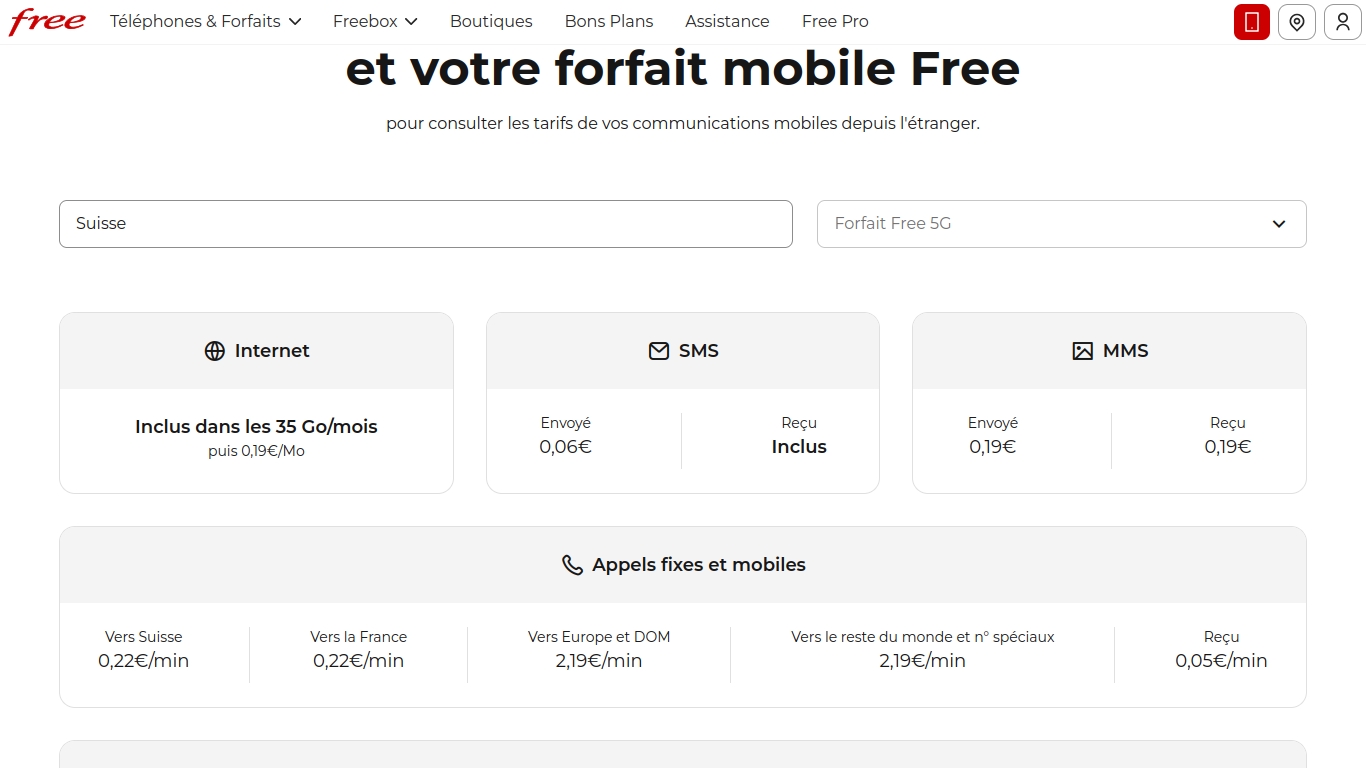This screenshot has height=768, width=1366.
Task: Navigate to Free Pro
Action: (x=835, y=21)
